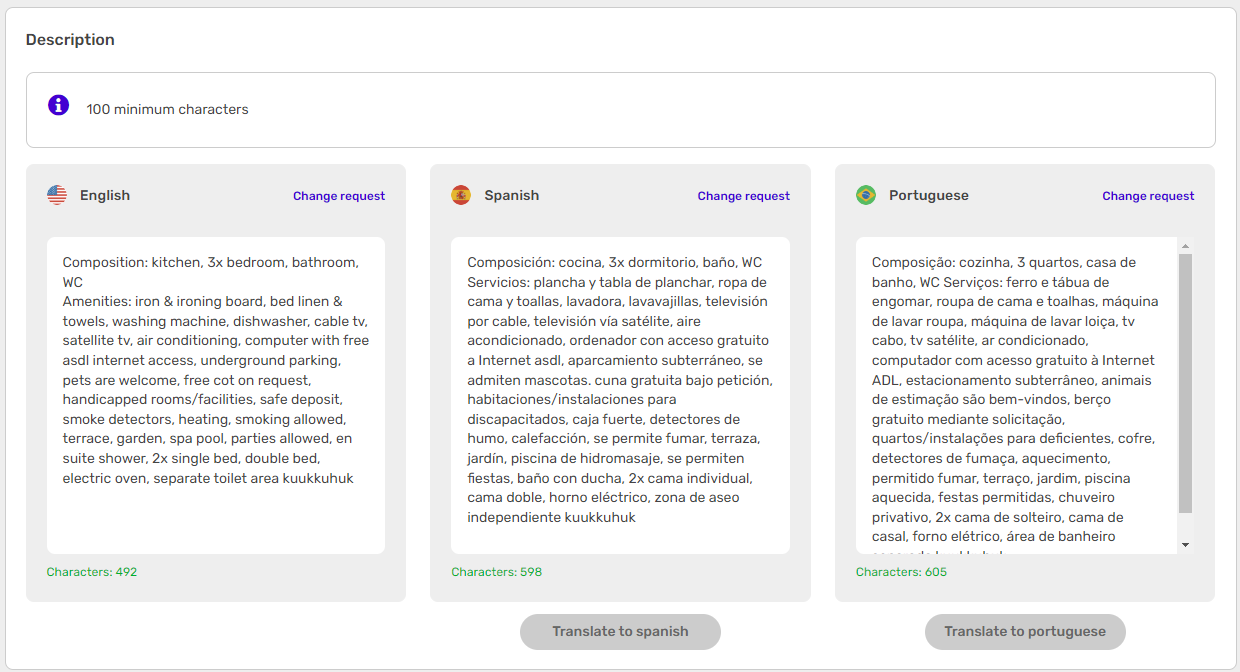
Task: Click the US flag icon
Action: [x=57, y=195]
